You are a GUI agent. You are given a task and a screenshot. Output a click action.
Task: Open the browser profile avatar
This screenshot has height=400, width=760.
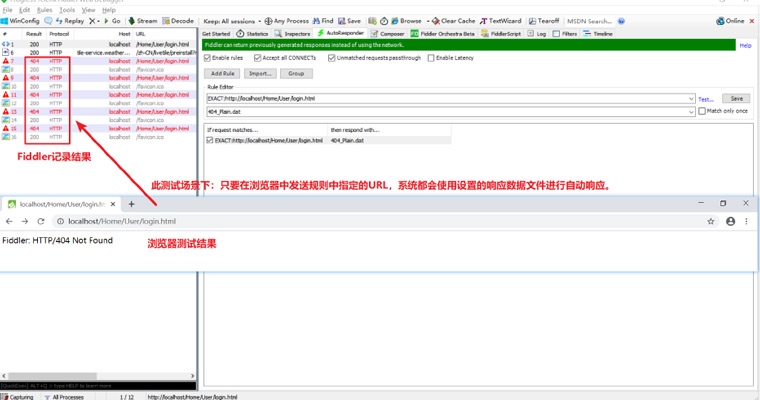pos(730,221)
